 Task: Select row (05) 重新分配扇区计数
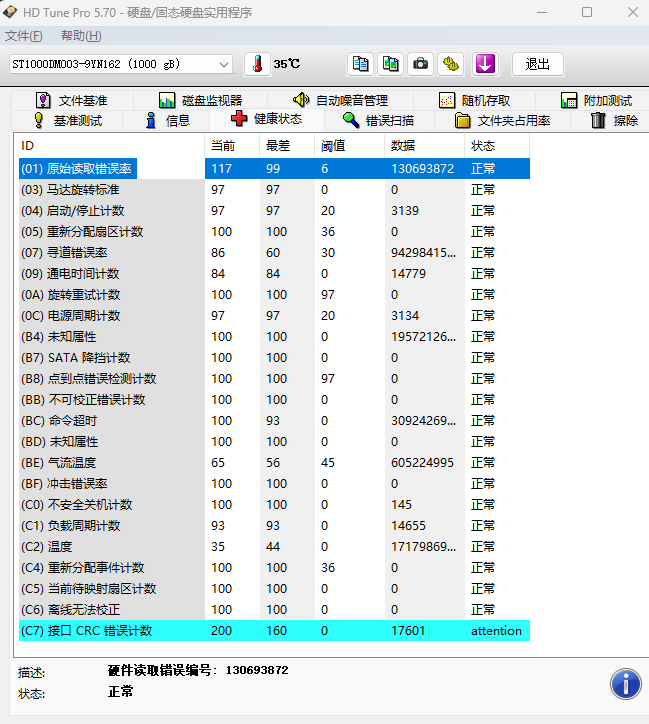tap(274, 232)
